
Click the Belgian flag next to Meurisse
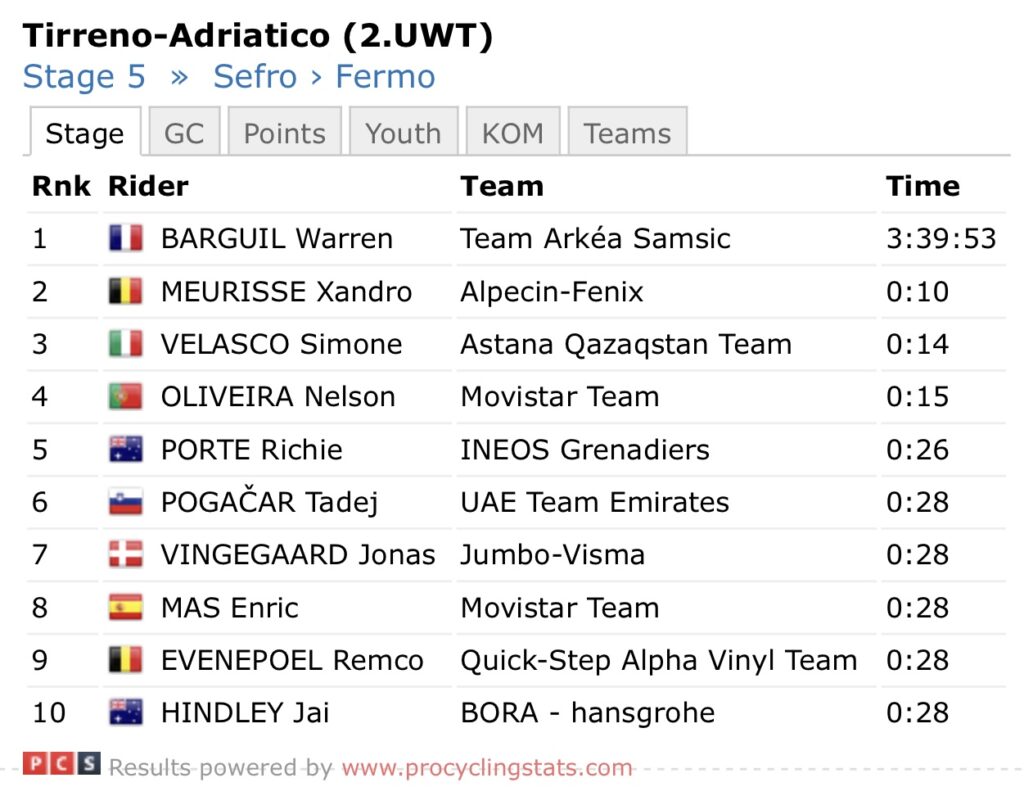pyautogui.click(x=125, y=292)
